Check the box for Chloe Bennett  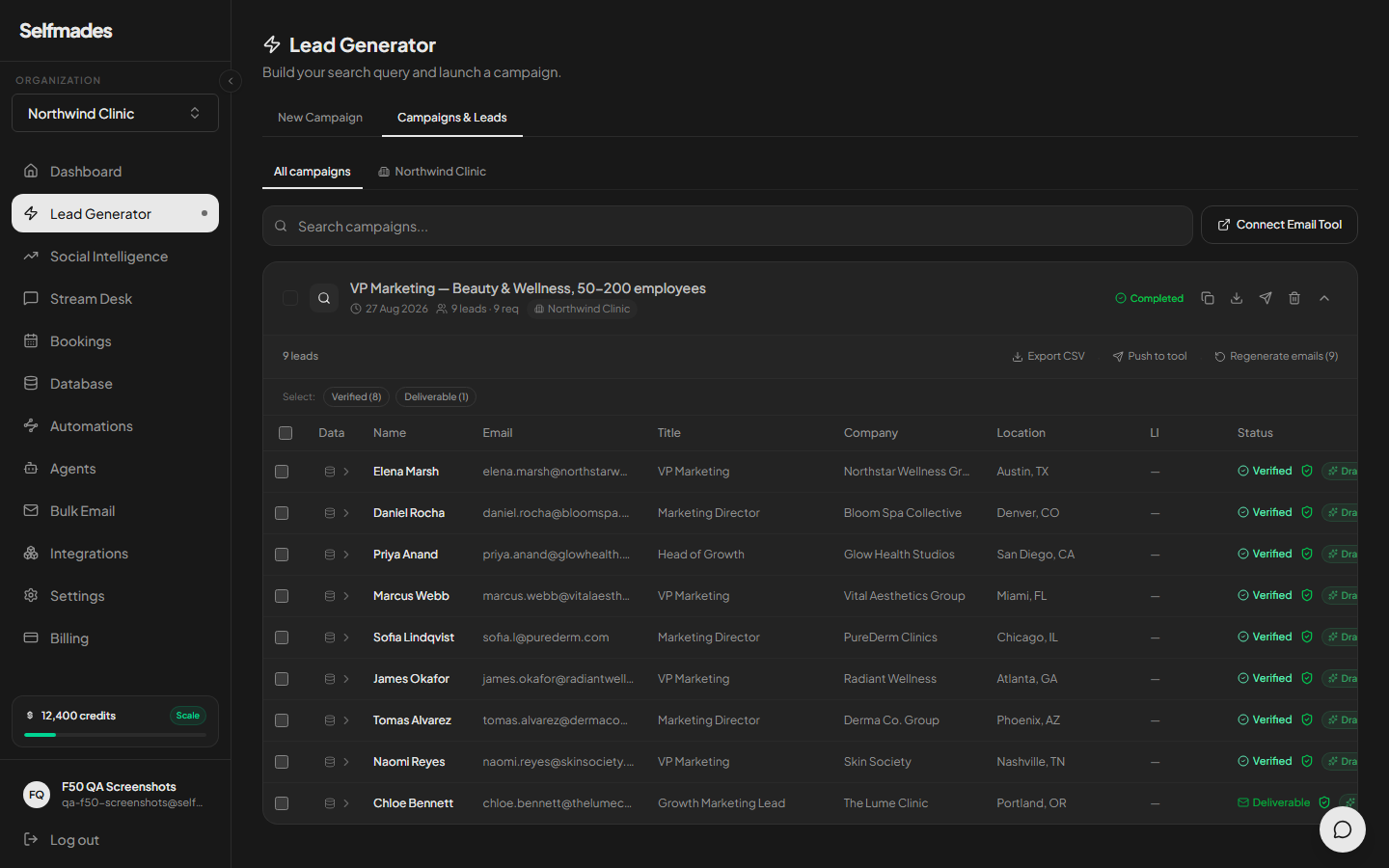pos(282,803)
